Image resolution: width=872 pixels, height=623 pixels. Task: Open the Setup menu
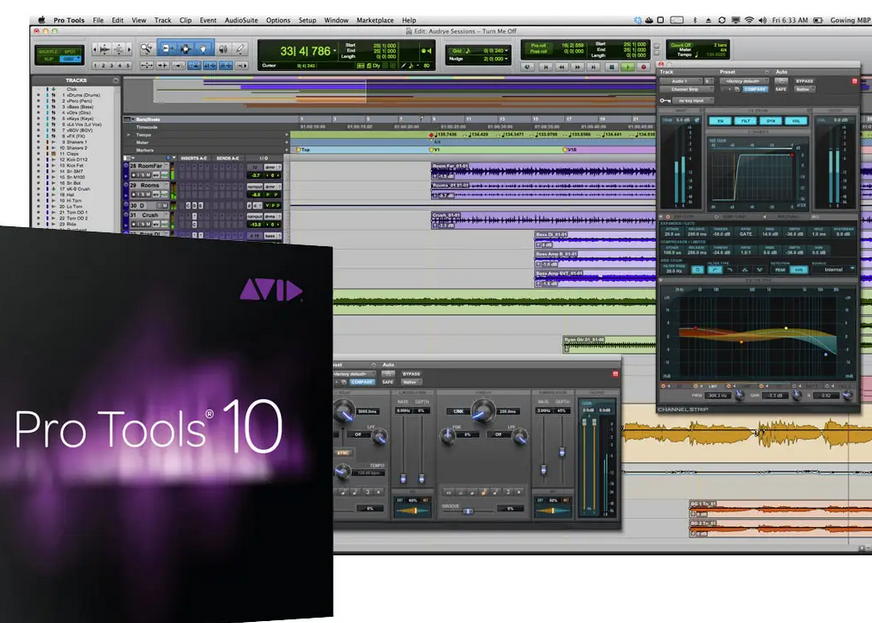click(307, 20)
